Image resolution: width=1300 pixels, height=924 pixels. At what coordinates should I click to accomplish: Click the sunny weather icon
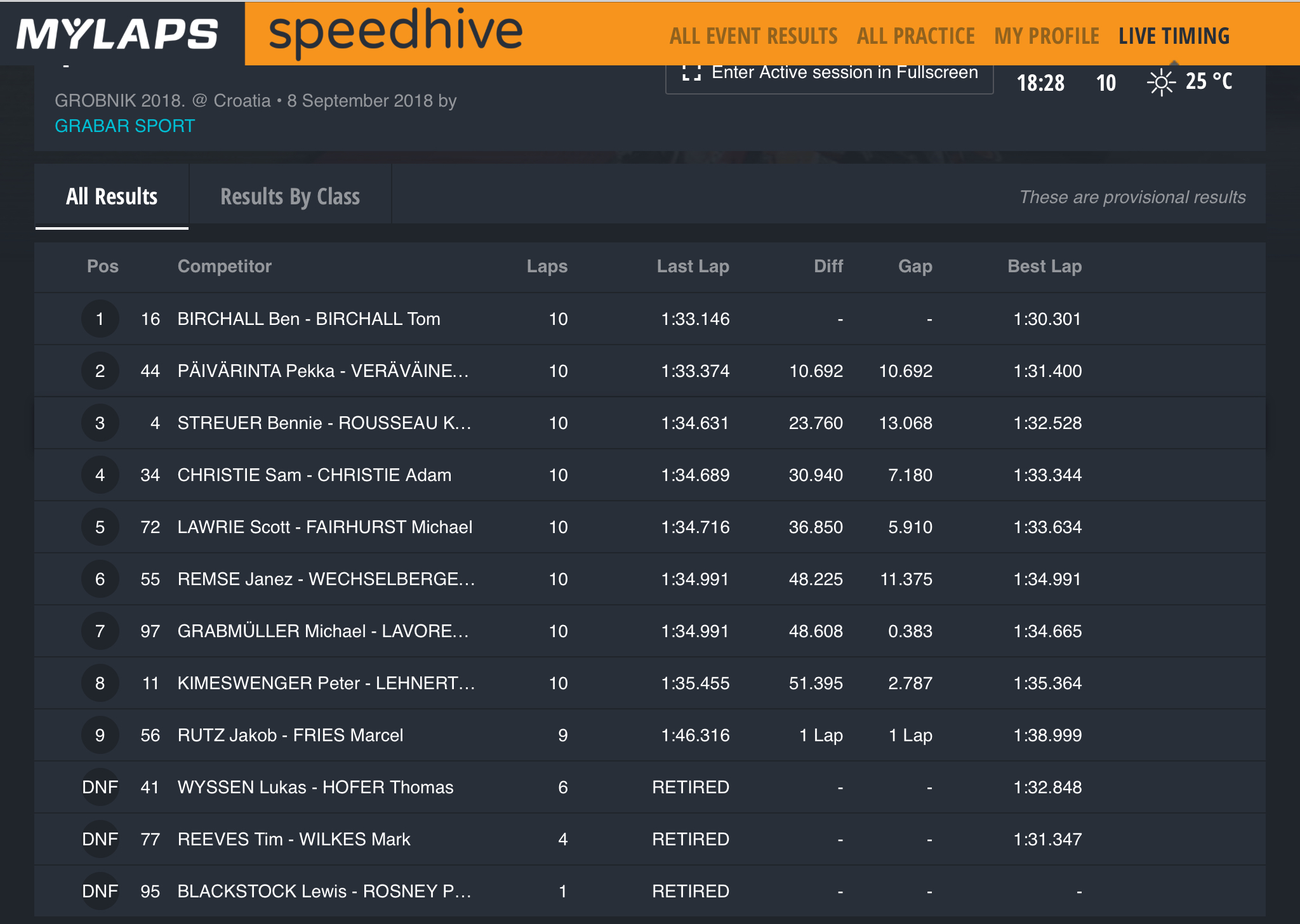click(x=1161, y=82)
